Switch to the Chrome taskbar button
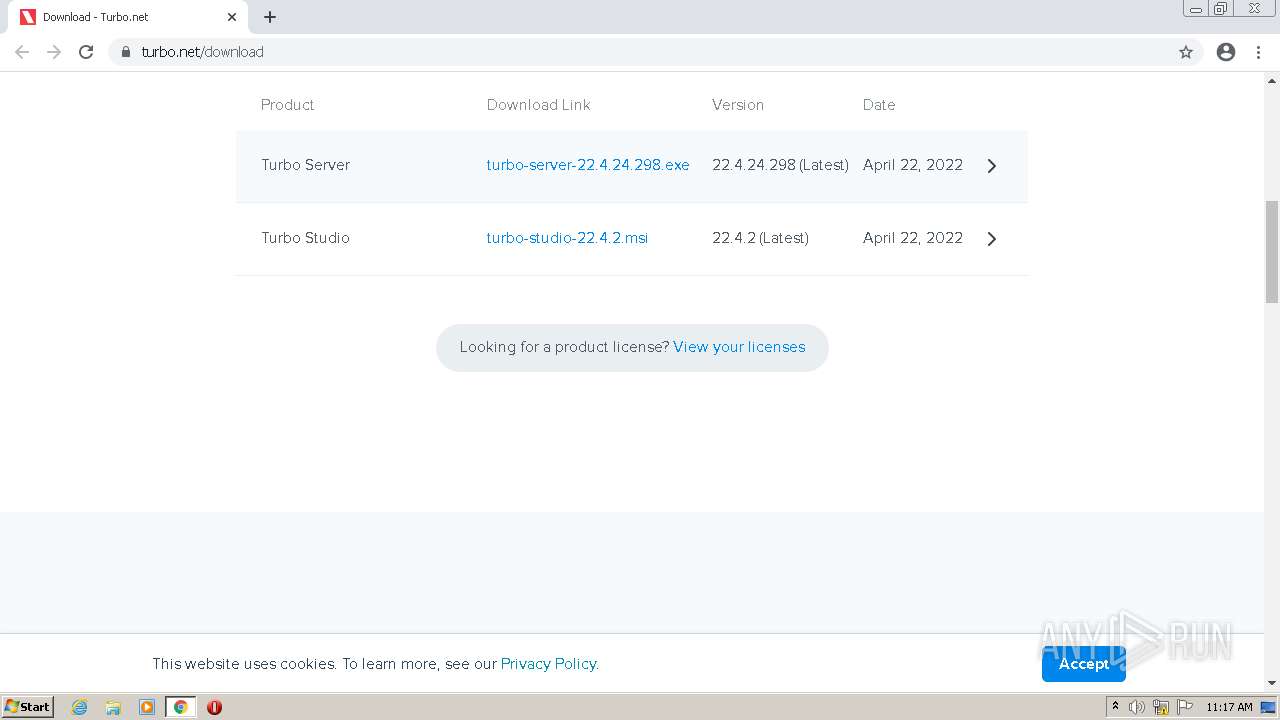This screenshot has width=1280, height=720. click(x=180, y=707)
